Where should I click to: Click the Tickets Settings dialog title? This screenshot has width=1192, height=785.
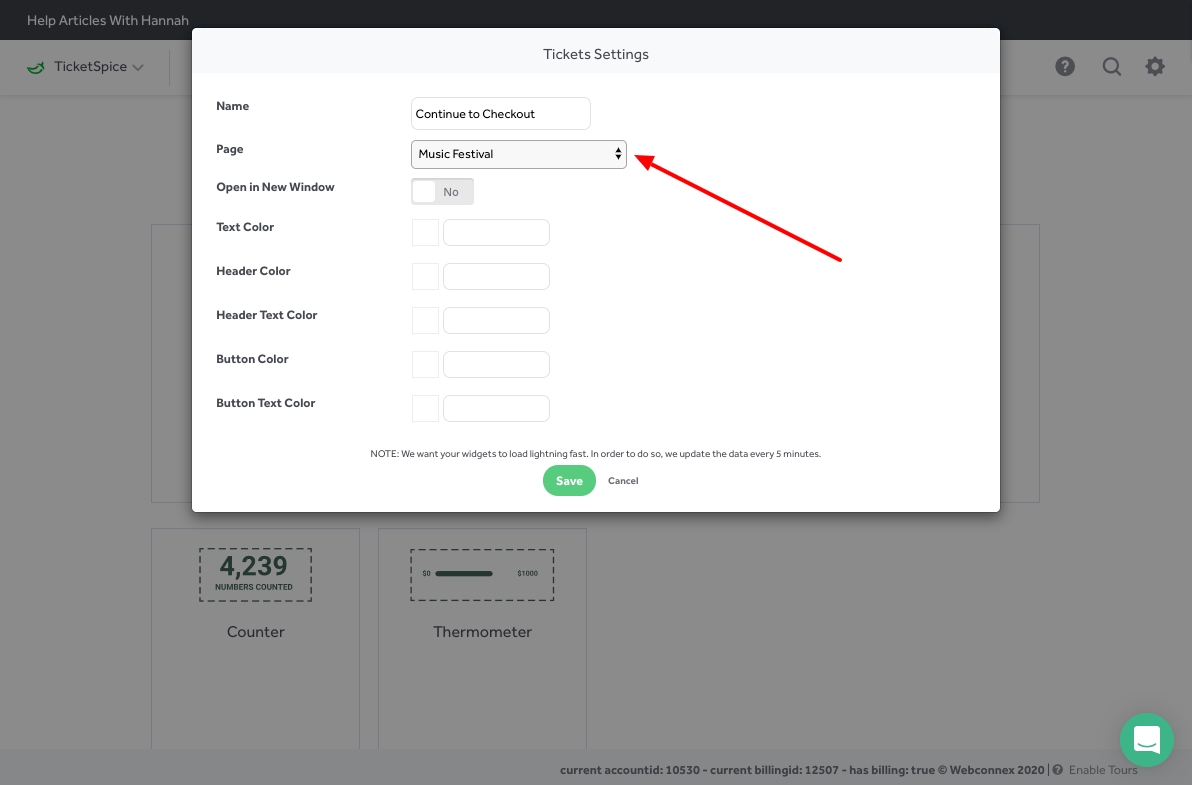pyautogui.click(x=596, y=54)
